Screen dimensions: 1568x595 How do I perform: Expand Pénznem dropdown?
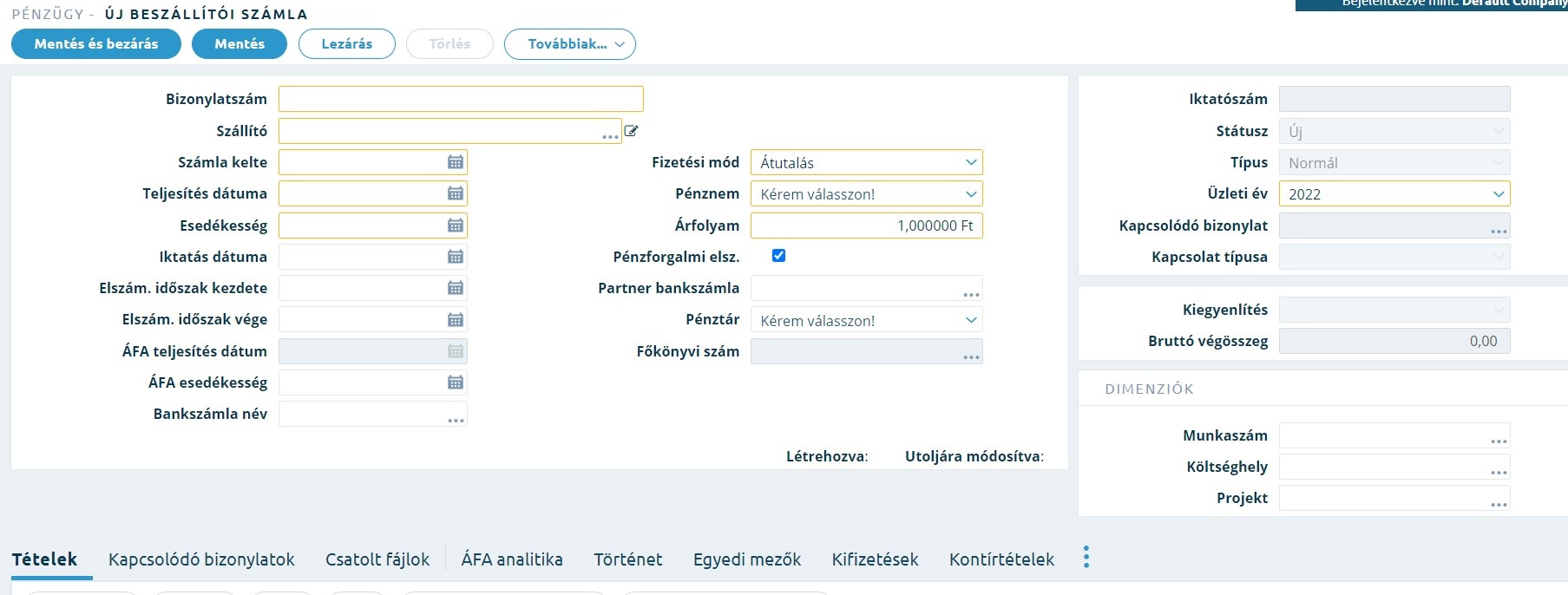[971, 194]
